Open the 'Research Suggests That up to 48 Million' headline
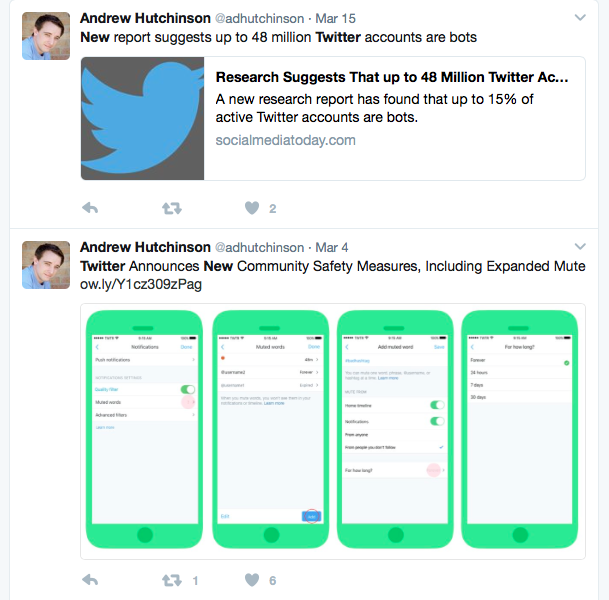The width and height of the screenshot is (609, 600). (x=392, y=77)
